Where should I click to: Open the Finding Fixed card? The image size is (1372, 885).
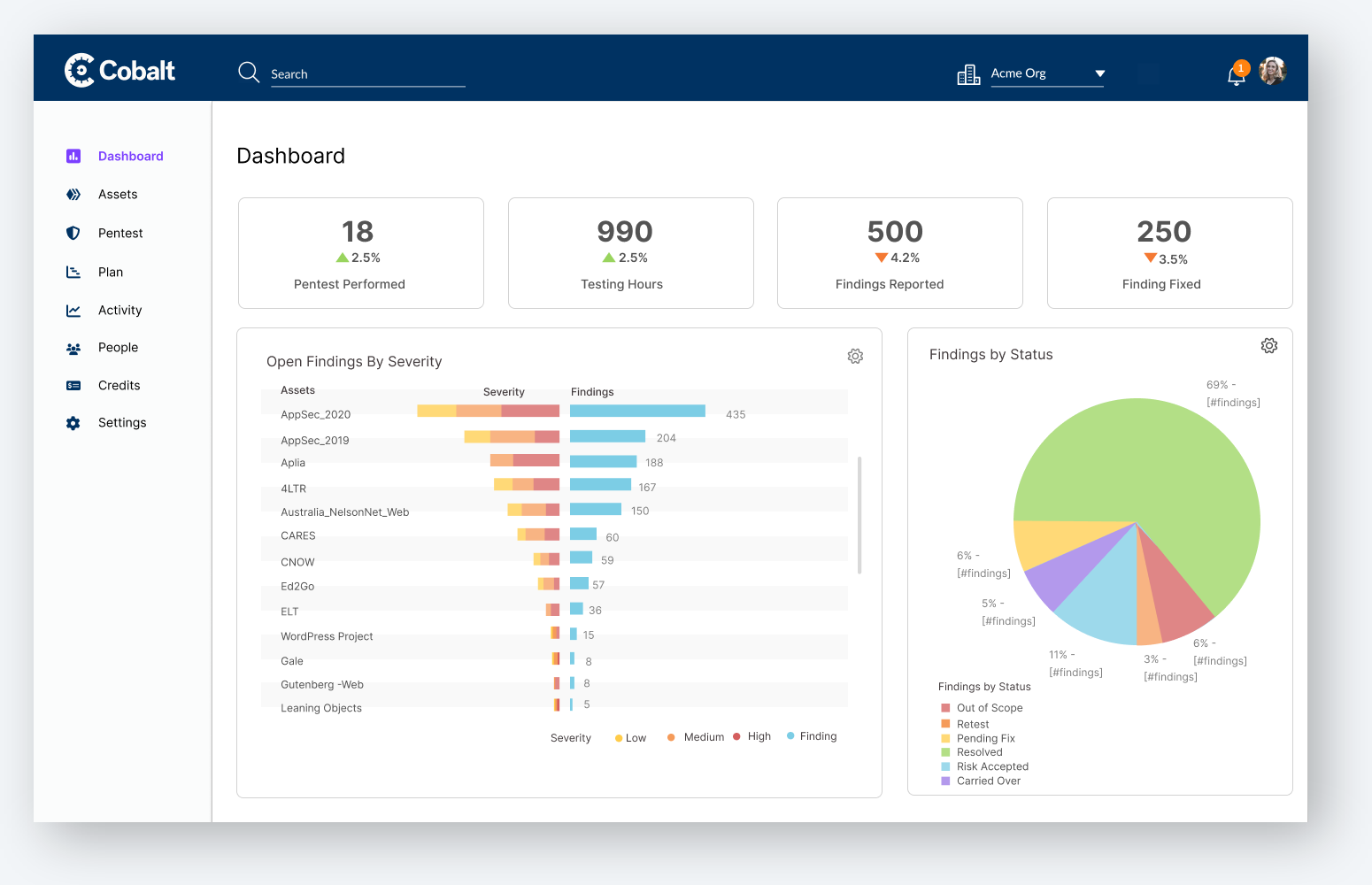pyautogui.click(x=1170, y=253)
